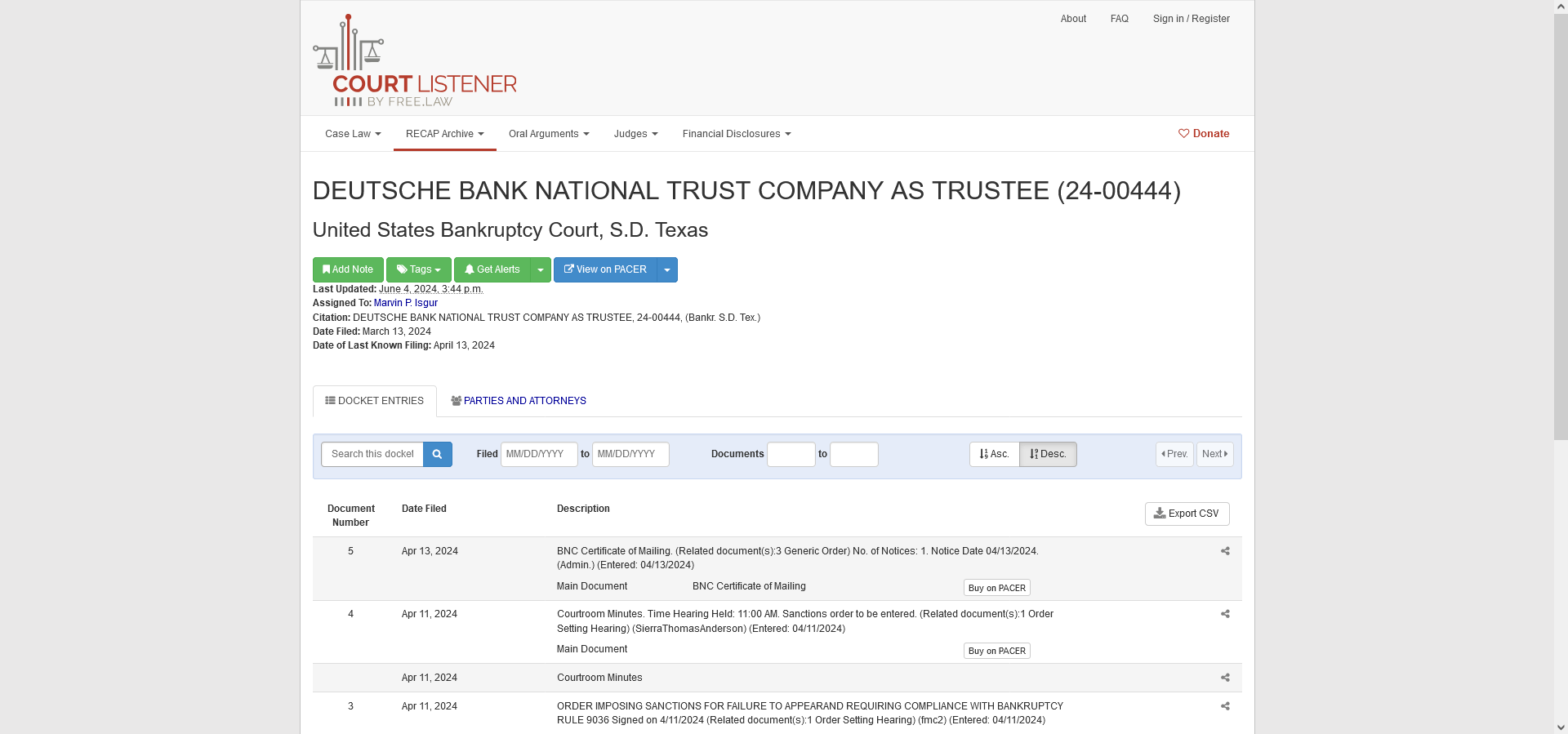Screen dimensions: 1568x734
Task: Click Sign in / Register
Action: [1192, 19]
